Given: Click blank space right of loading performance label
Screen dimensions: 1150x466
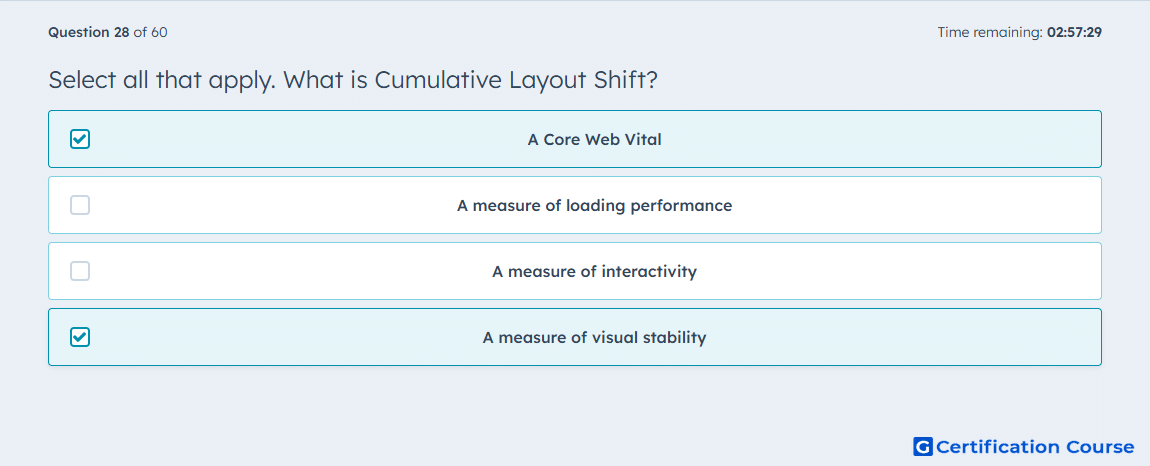Looking at the screenshot, I should [917, 205].
